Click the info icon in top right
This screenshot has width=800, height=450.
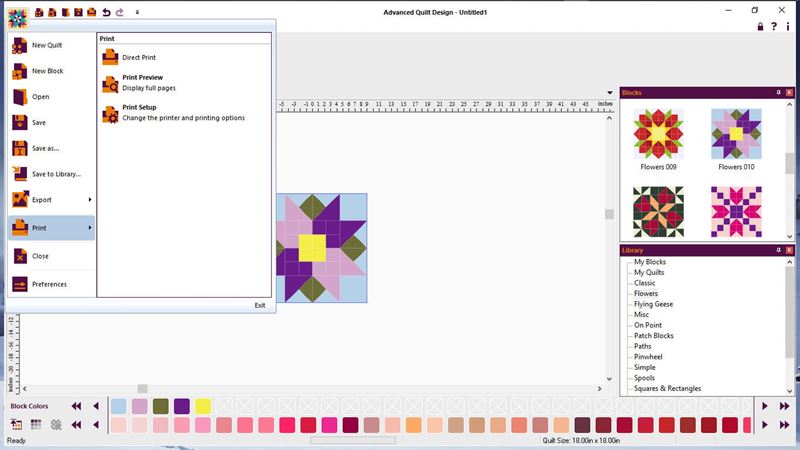pyautogui.click(x=788, y=27)
